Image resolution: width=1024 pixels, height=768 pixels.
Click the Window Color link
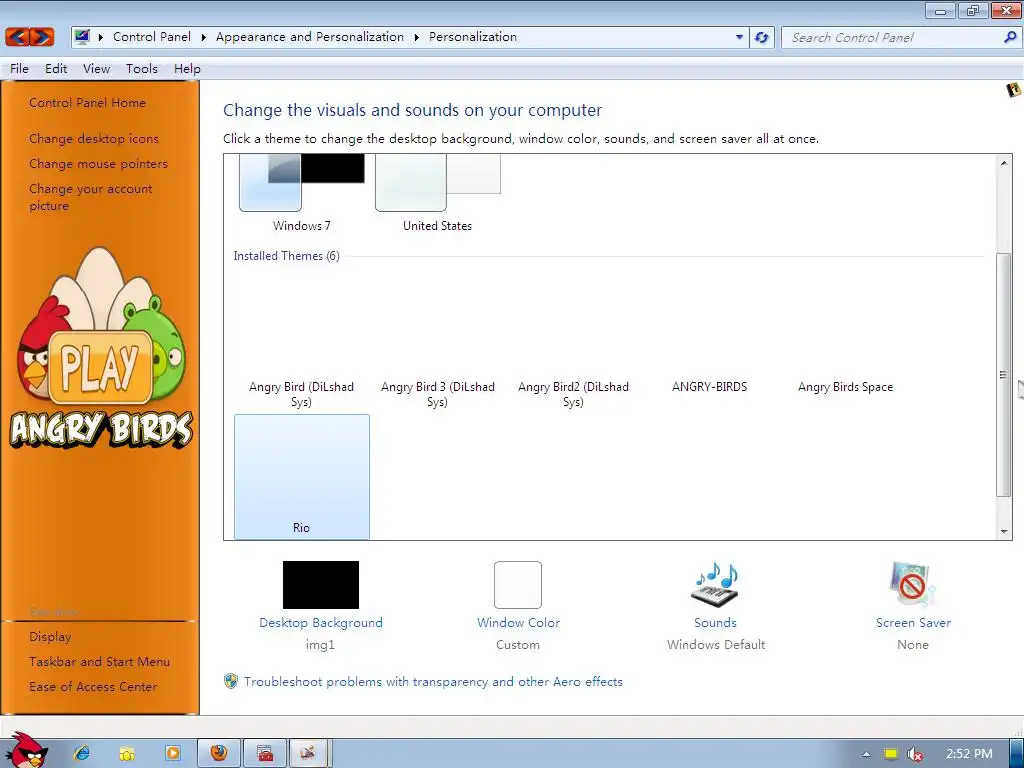tap(519, 622)
